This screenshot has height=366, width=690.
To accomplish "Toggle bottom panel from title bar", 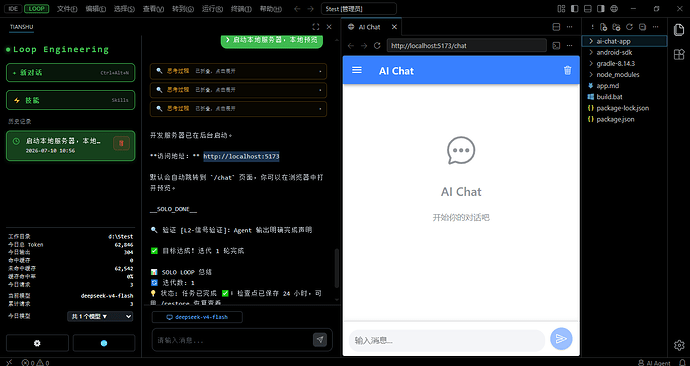I will (x=587, y=8).
